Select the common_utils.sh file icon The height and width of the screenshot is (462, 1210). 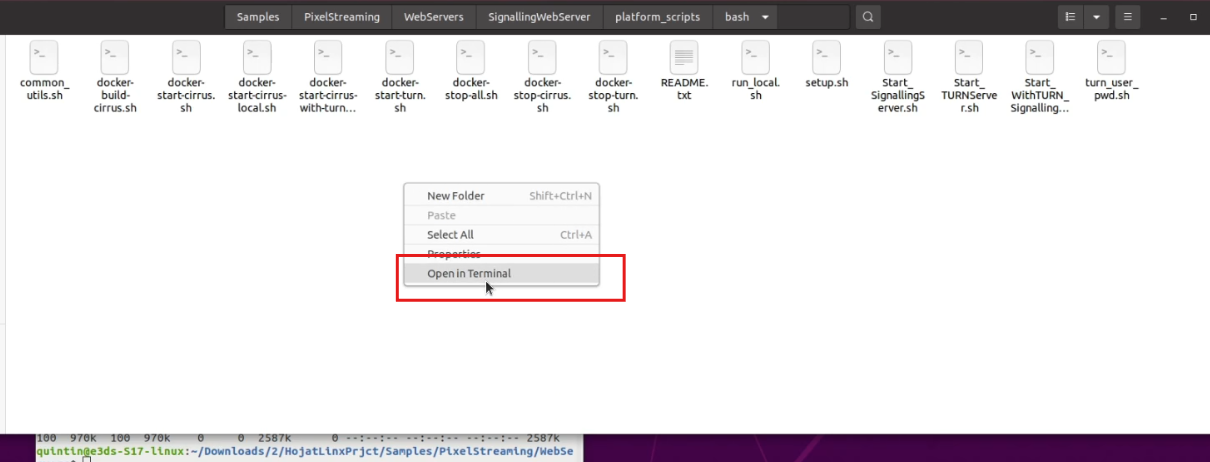44,56
